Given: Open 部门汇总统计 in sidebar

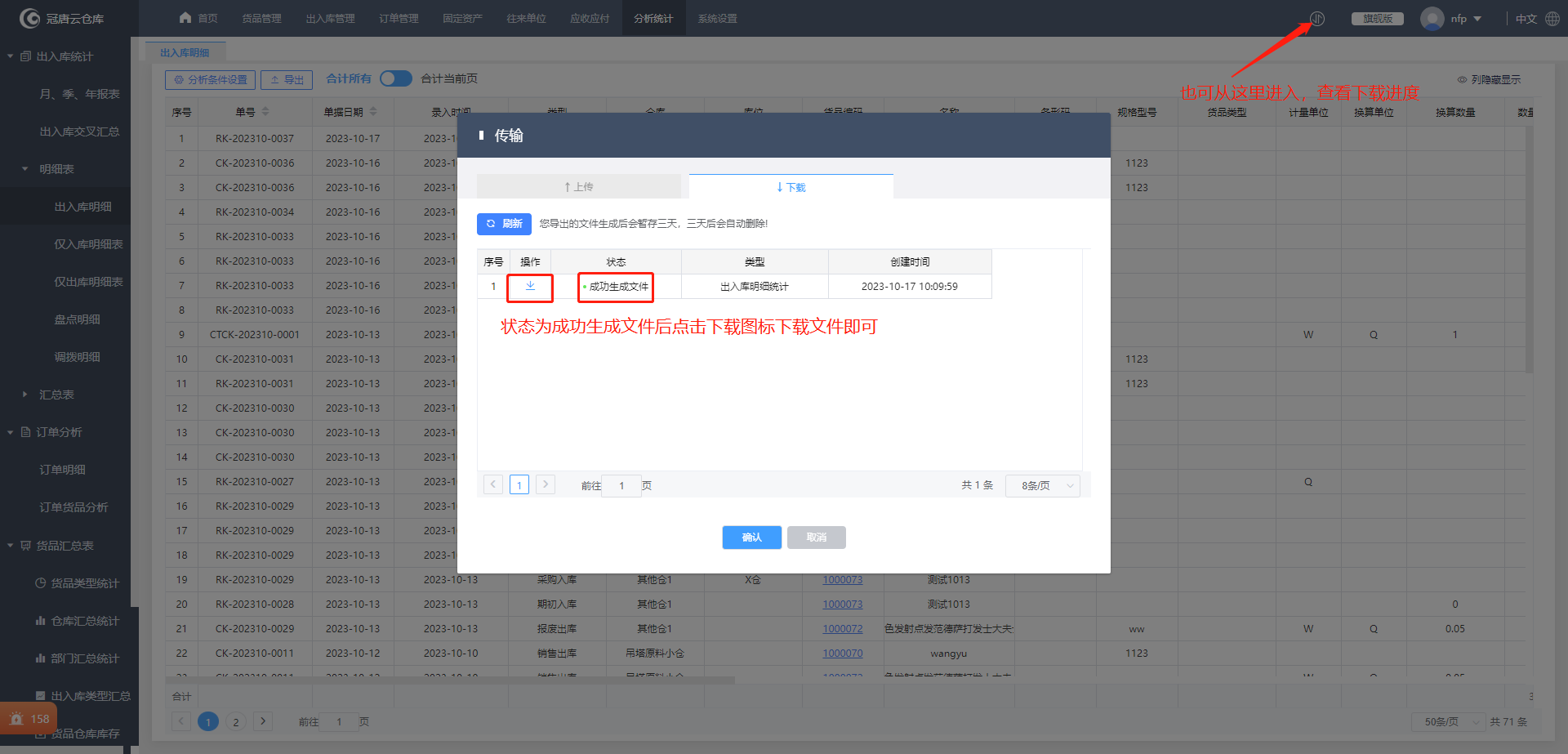Looking at the screenshot, I should pyautogui.click(x=78, y=658).
